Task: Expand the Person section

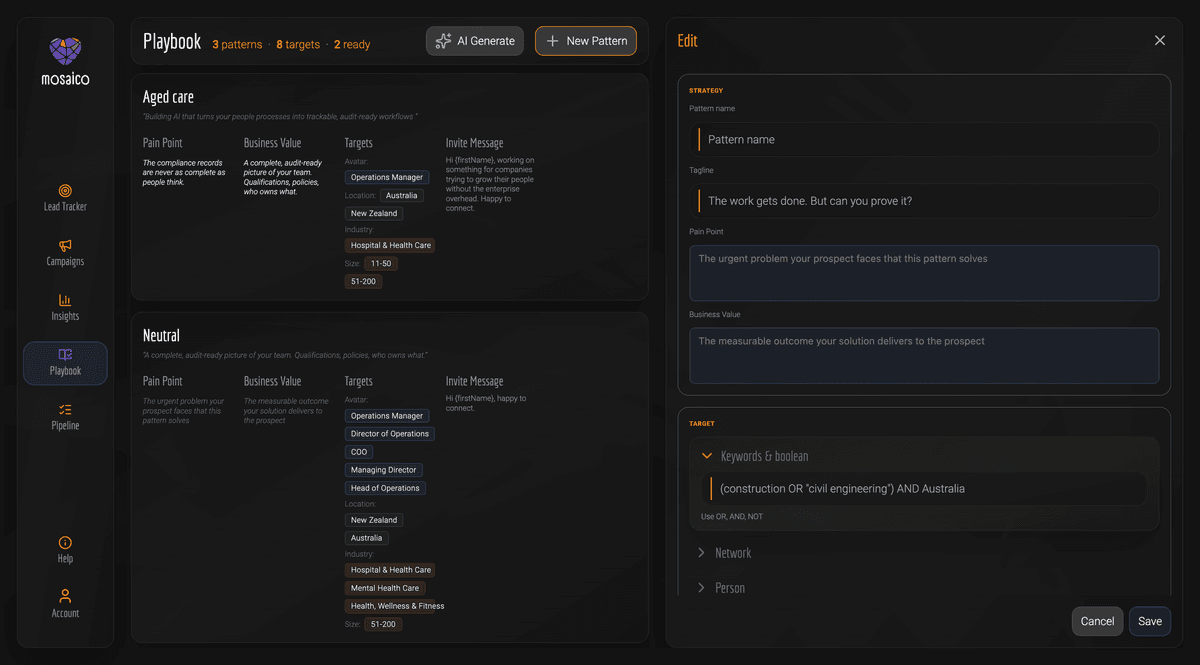Action: (x=702, y=588)
